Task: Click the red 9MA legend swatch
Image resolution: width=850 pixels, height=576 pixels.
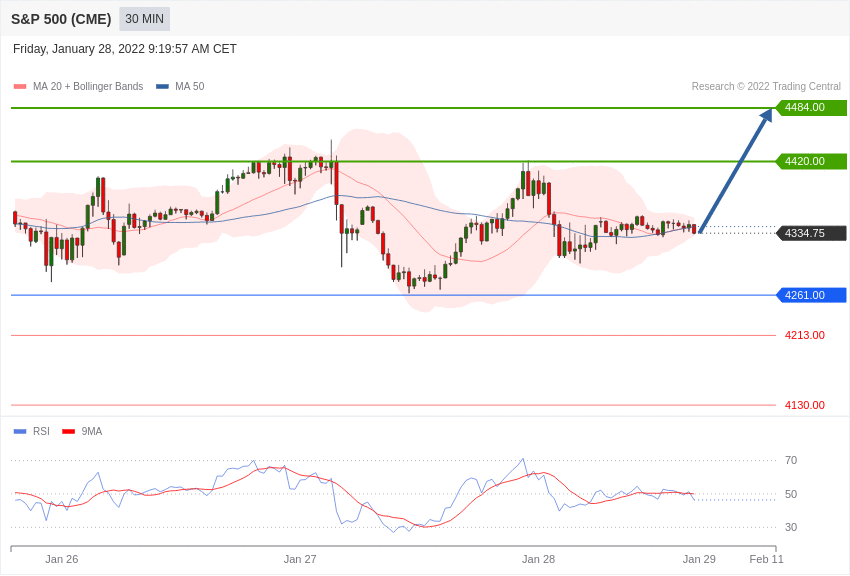Action: coord(69,432)
